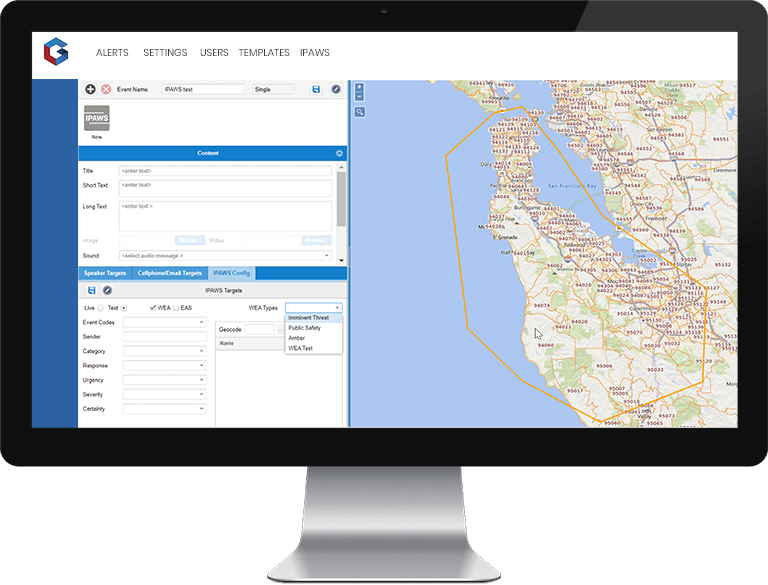Screen dimensions: 768x585
Task: Click the Sender input field
Action: click(165, 337)
